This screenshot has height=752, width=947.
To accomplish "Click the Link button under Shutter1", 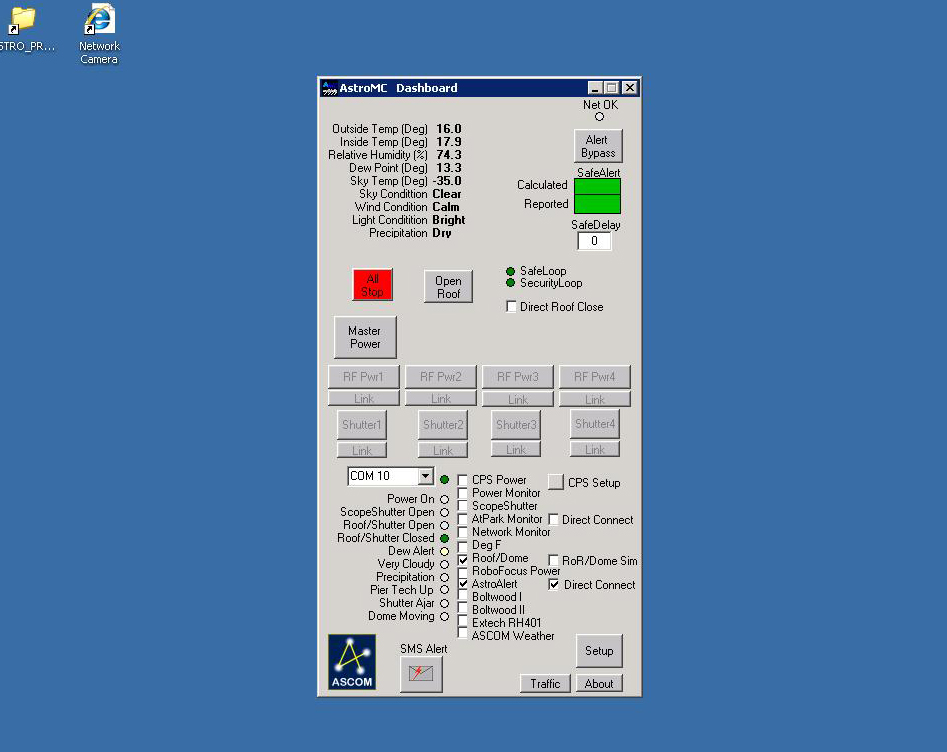I will click(362, 451).
